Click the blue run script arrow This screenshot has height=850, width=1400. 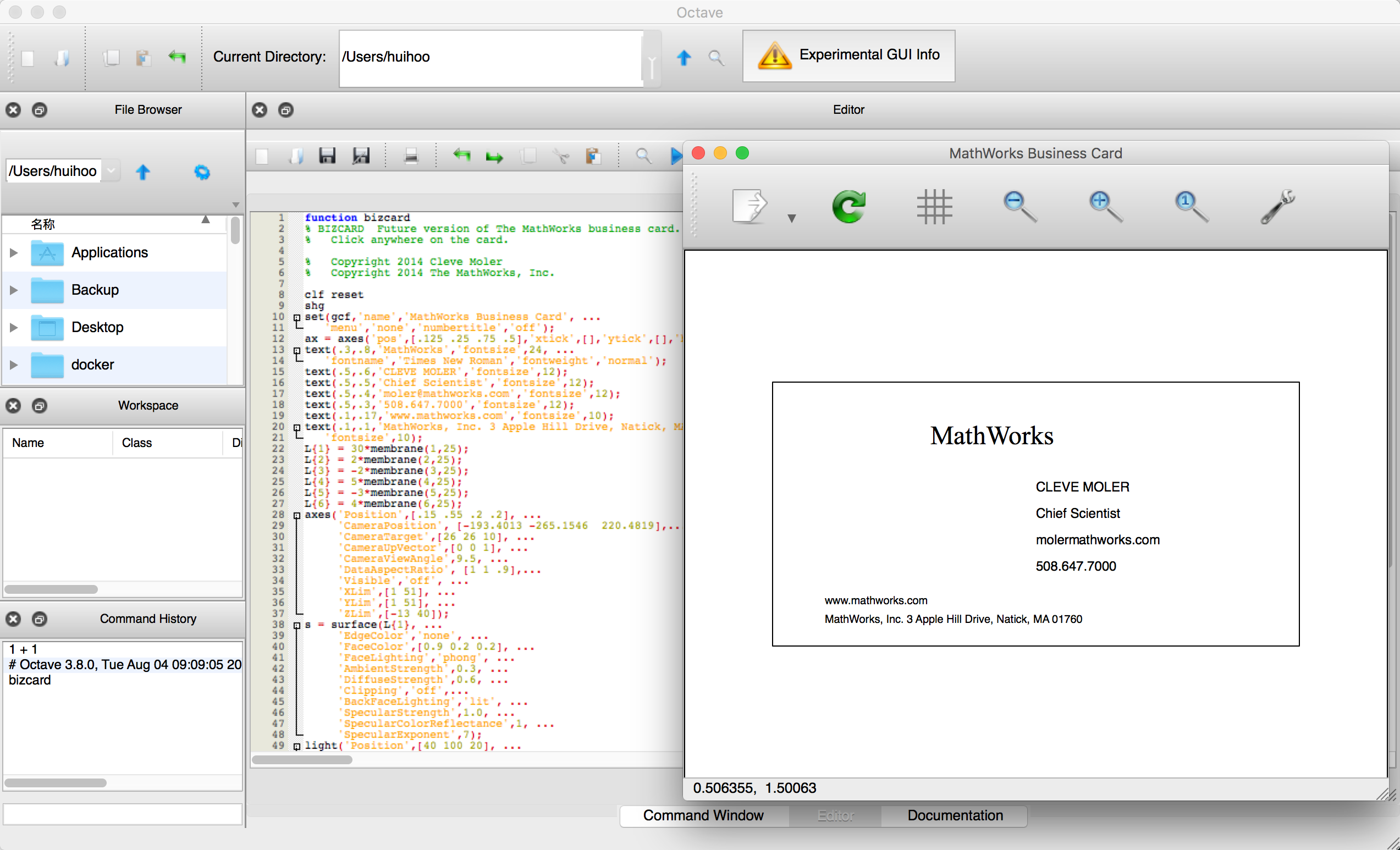(675, 156)
